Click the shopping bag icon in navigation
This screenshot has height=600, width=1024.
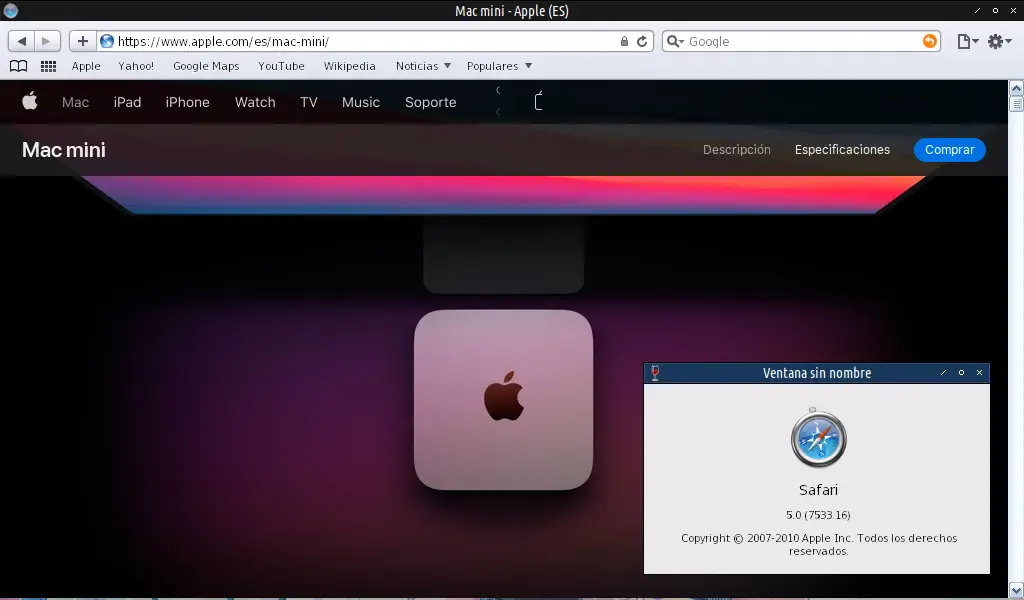pyautogui.click(x=539, y=101)
